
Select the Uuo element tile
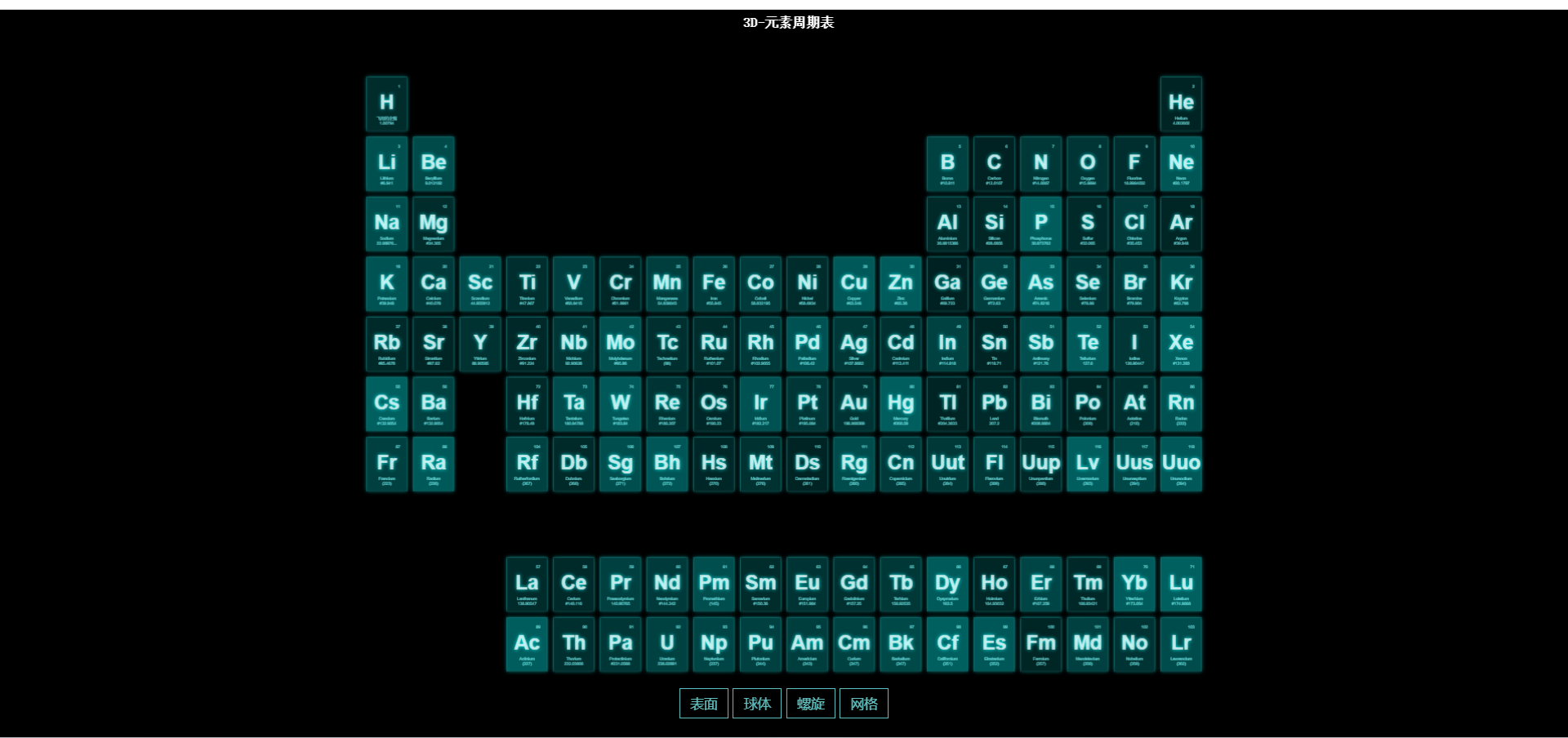pyautogui.click(x=1181, y=464)
